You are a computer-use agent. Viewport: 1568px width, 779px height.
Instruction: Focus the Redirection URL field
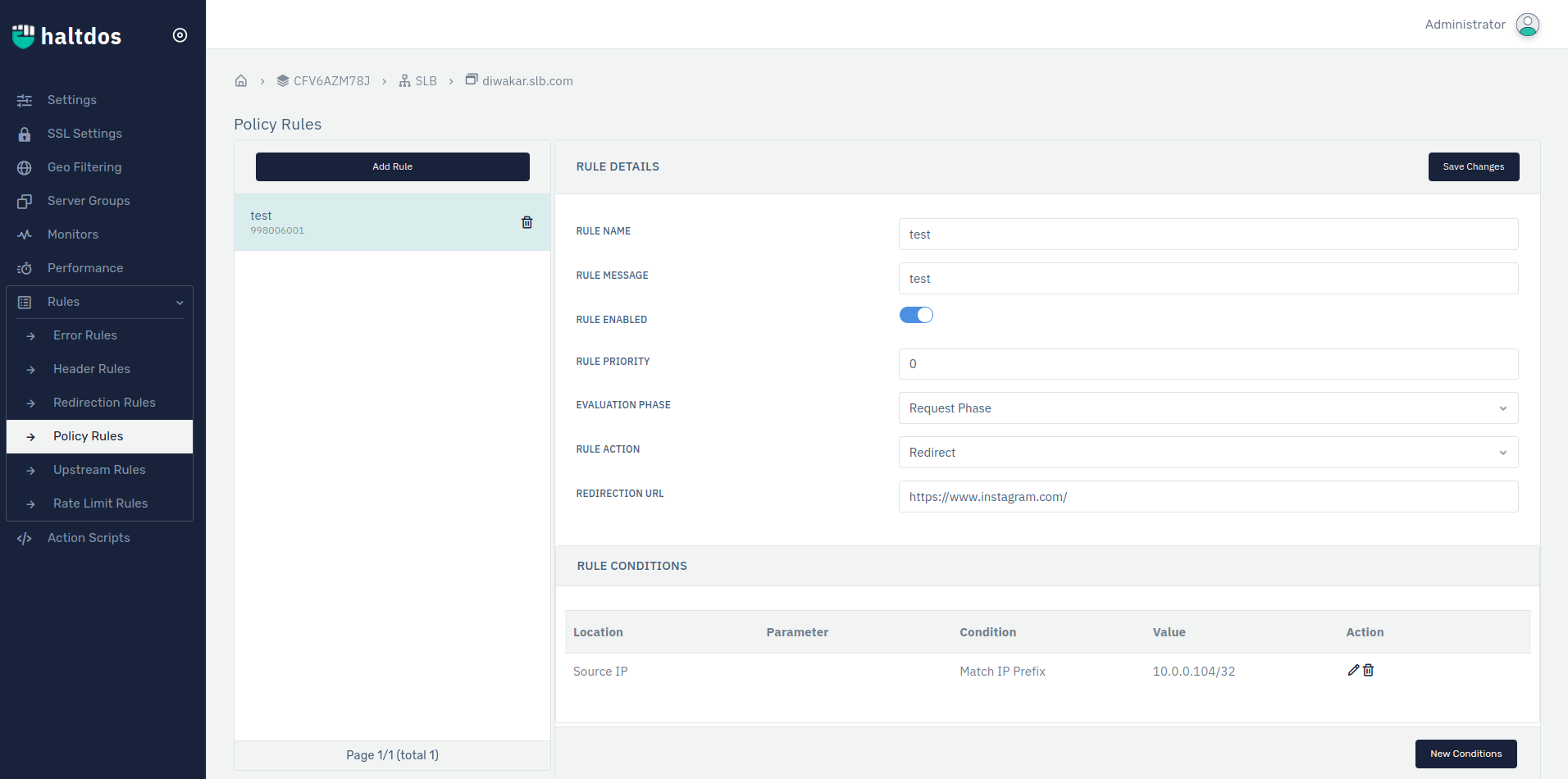click(x=1208, y=497)
